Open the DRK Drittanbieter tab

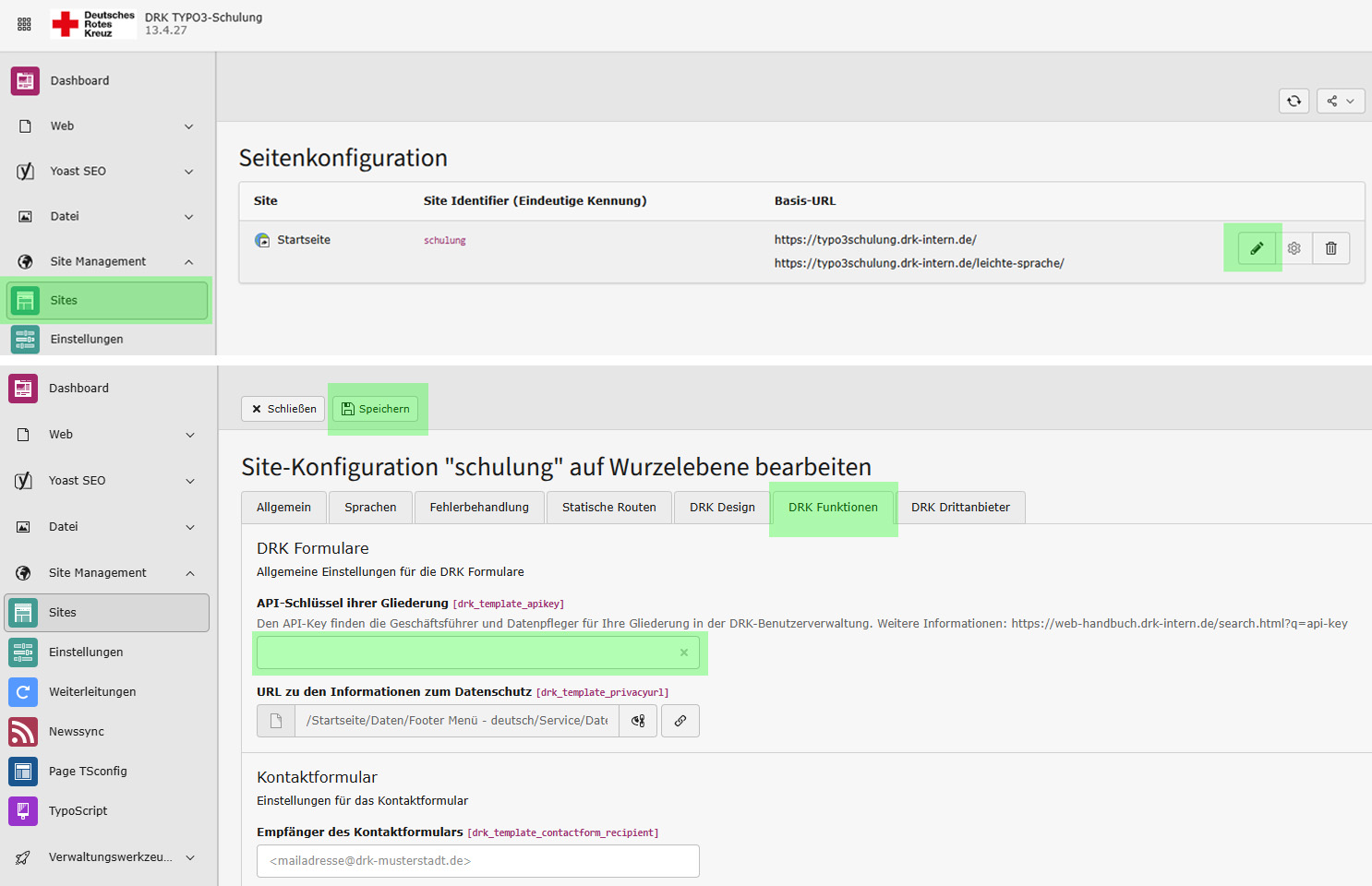(x=960, y=508)
